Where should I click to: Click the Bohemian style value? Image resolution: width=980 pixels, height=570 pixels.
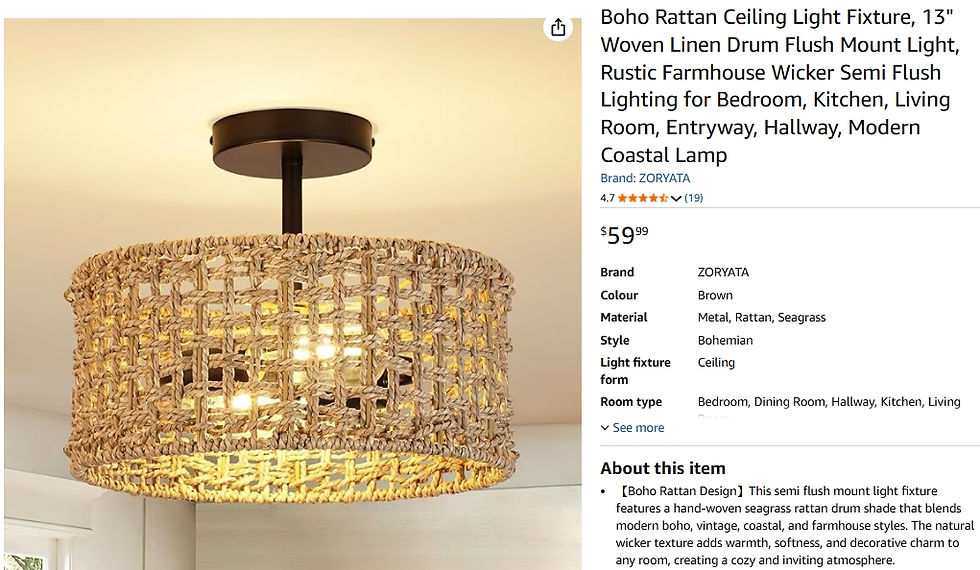(725, 340)
